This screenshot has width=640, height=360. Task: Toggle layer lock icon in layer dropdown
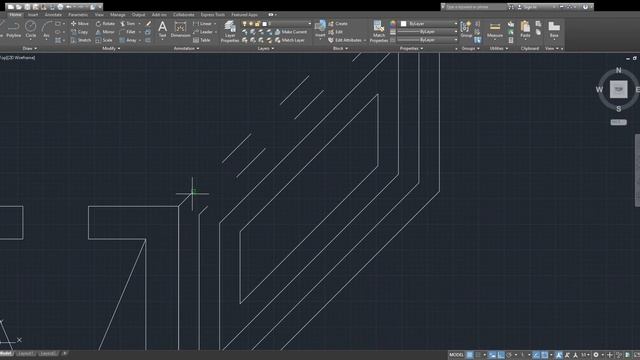pos(258,24)
